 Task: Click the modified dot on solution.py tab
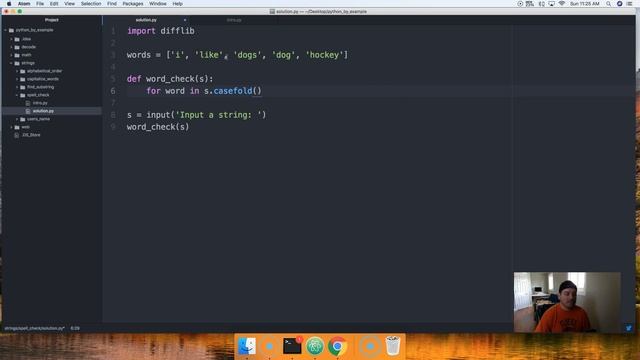click(x=185, y=20)
